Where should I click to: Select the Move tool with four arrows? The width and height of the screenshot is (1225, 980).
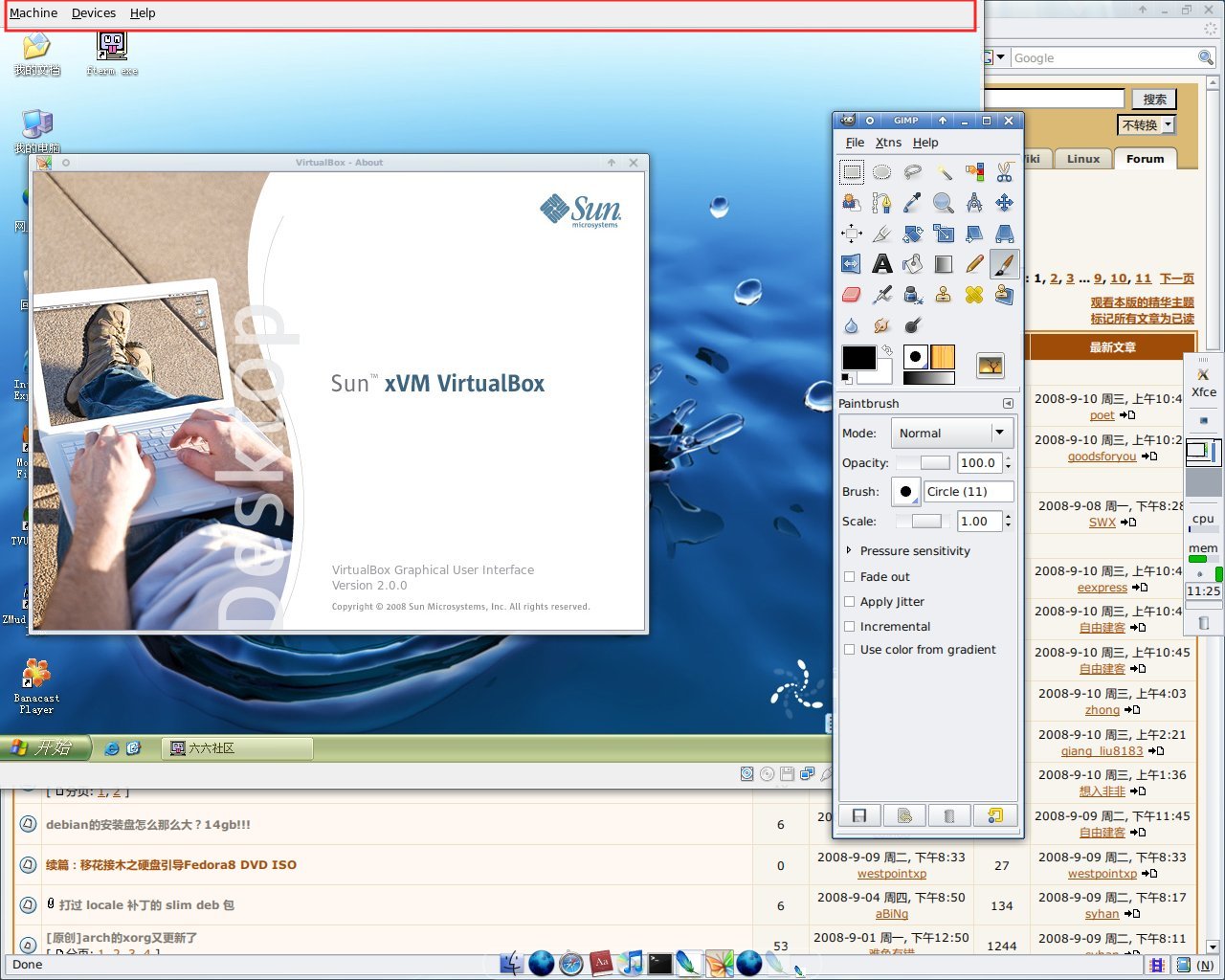click(x=1005, y=203)
